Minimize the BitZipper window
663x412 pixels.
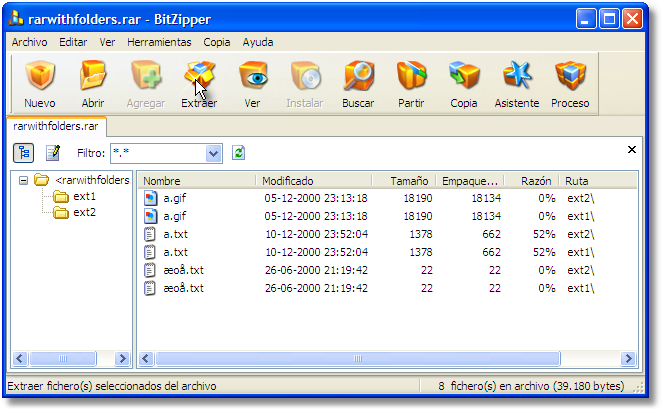[x=586, y=19]
